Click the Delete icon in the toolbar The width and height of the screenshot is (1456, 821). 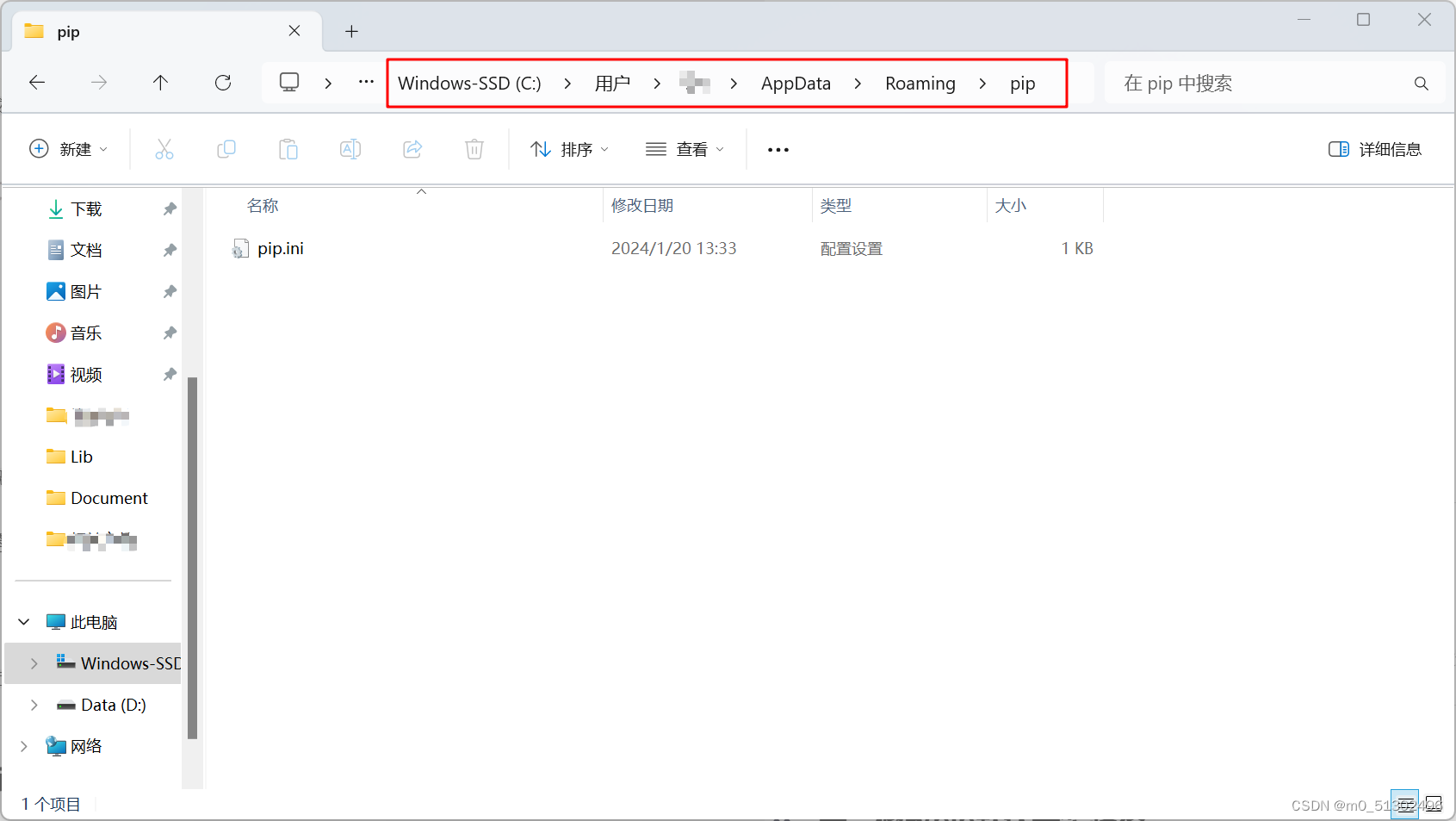pyautogui.click(x=474, y=148)
